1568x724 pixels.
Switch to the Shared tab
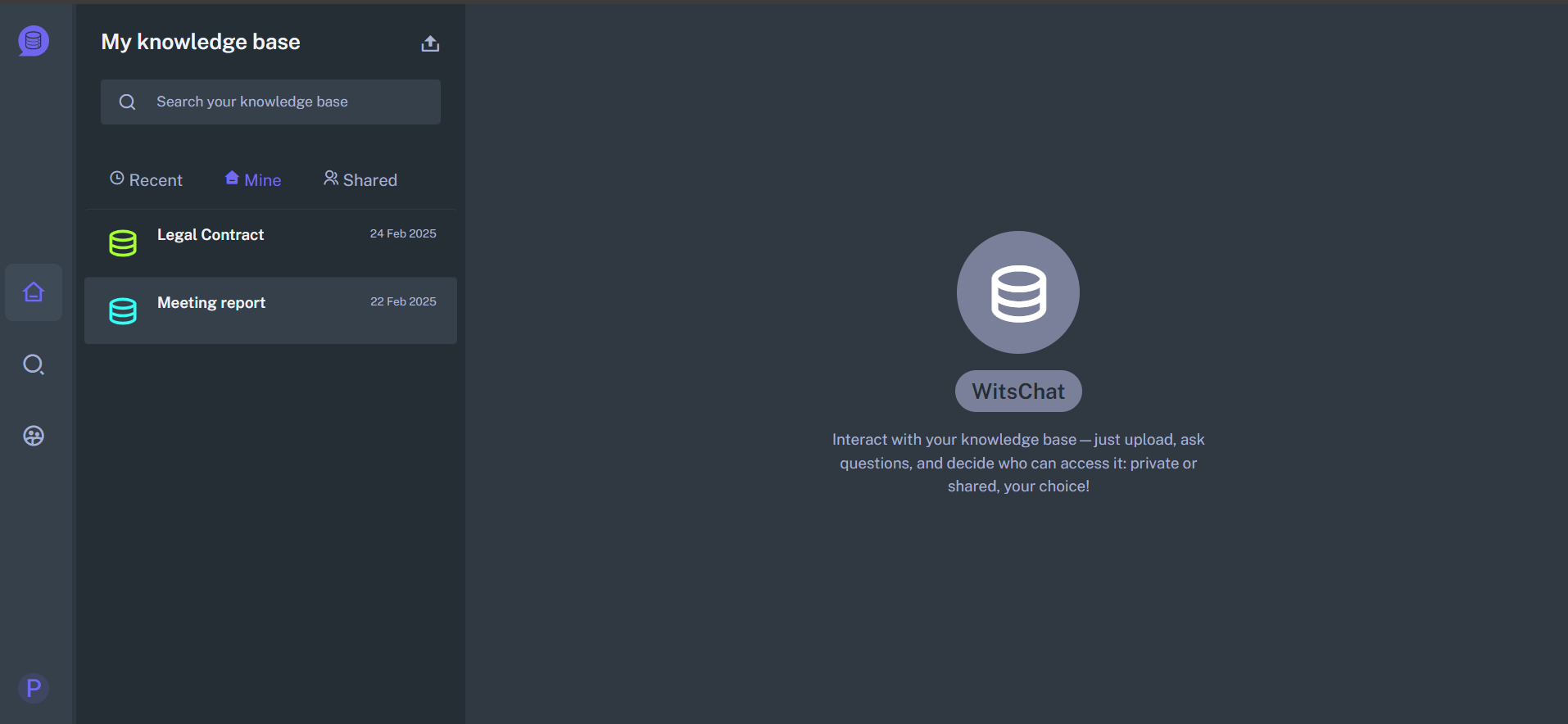click(360, 180)
